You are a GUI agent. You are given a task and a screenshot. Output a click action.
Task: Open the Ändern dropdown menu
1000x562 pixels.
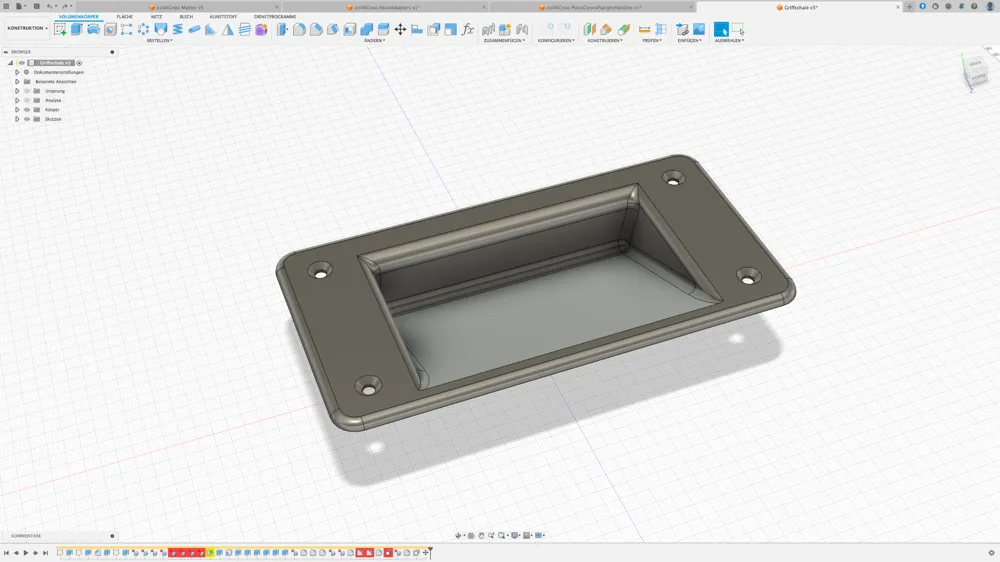pyautogui.click(x=374, y=40)
